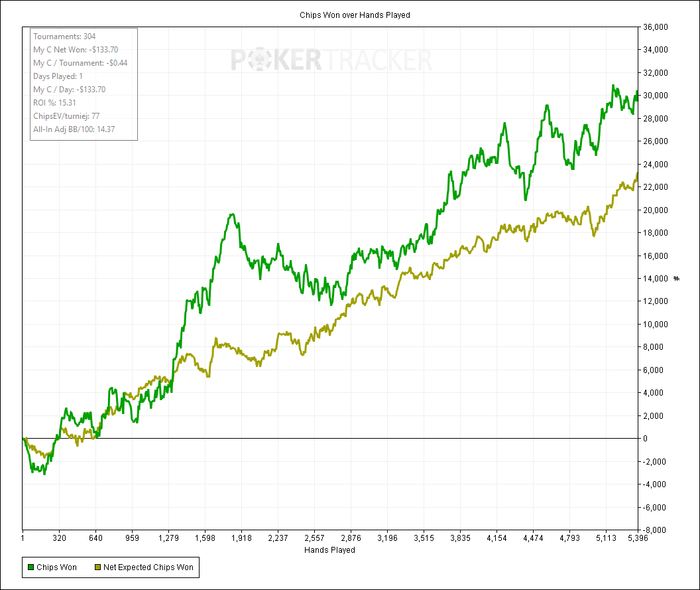Click the 14,000 y-axis label

click(655, 279)
